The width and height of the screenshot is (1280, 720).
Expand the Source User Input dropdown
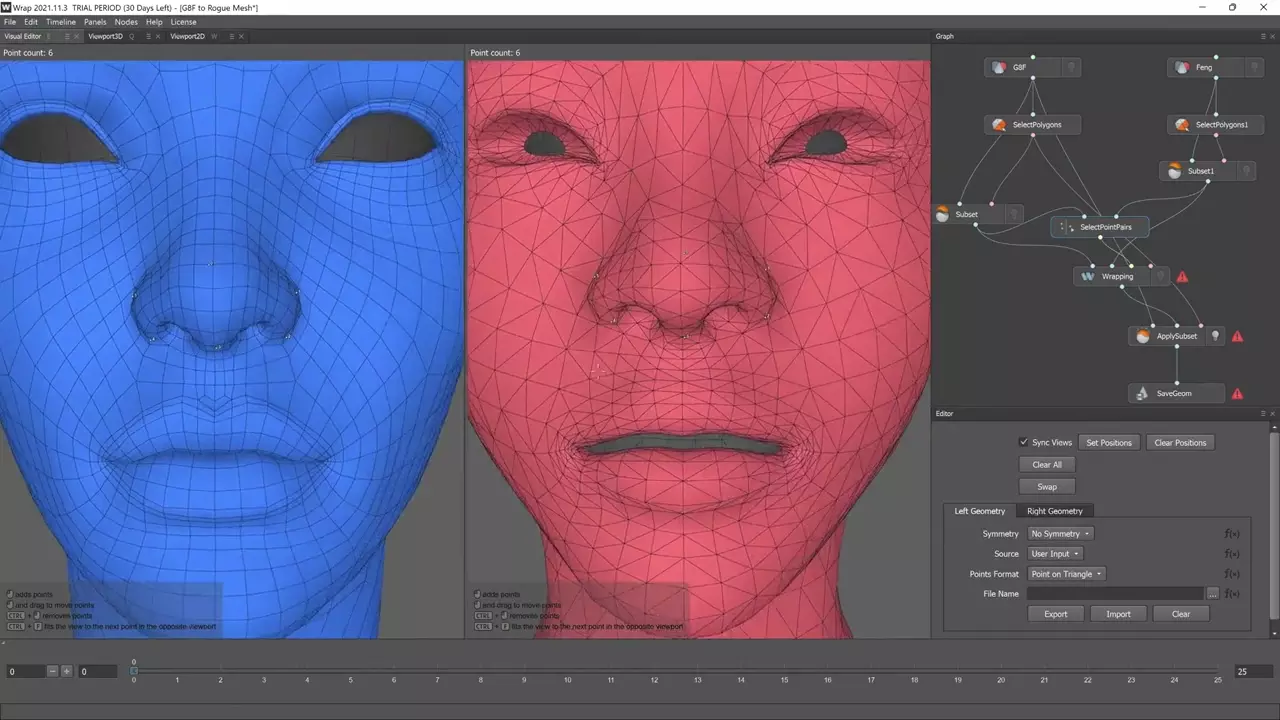[1055, 554]
